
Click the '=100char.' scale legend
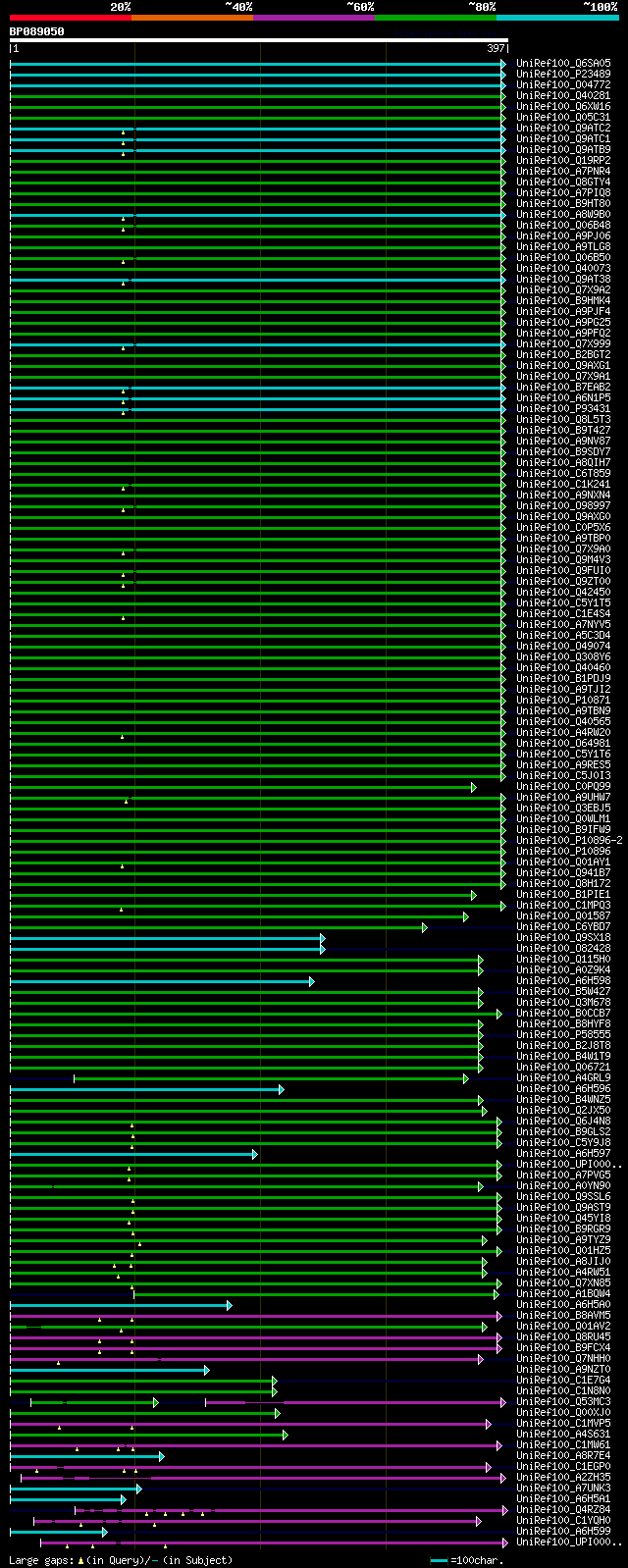tap(467, 1560)
